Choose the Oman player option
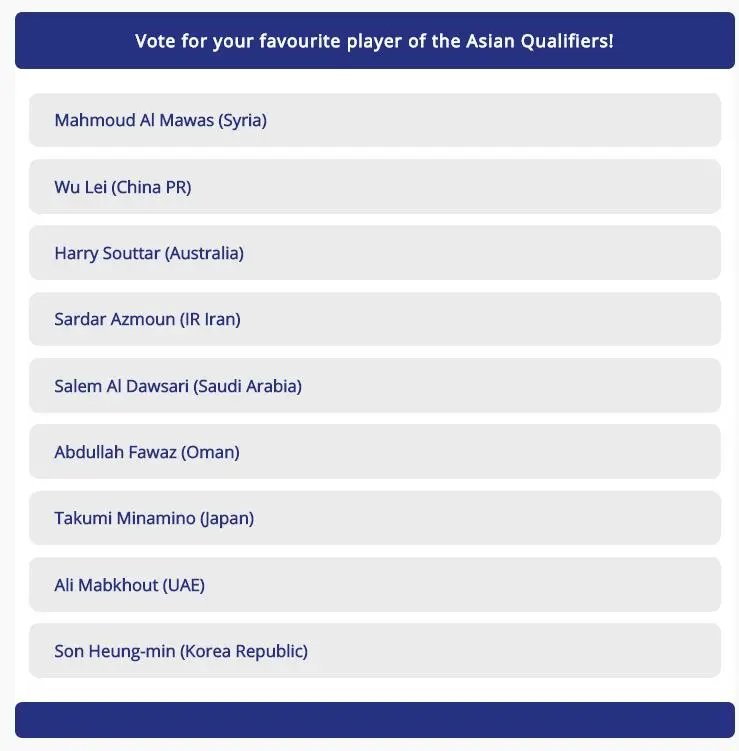The image size is (739, 751). (374, 452)
